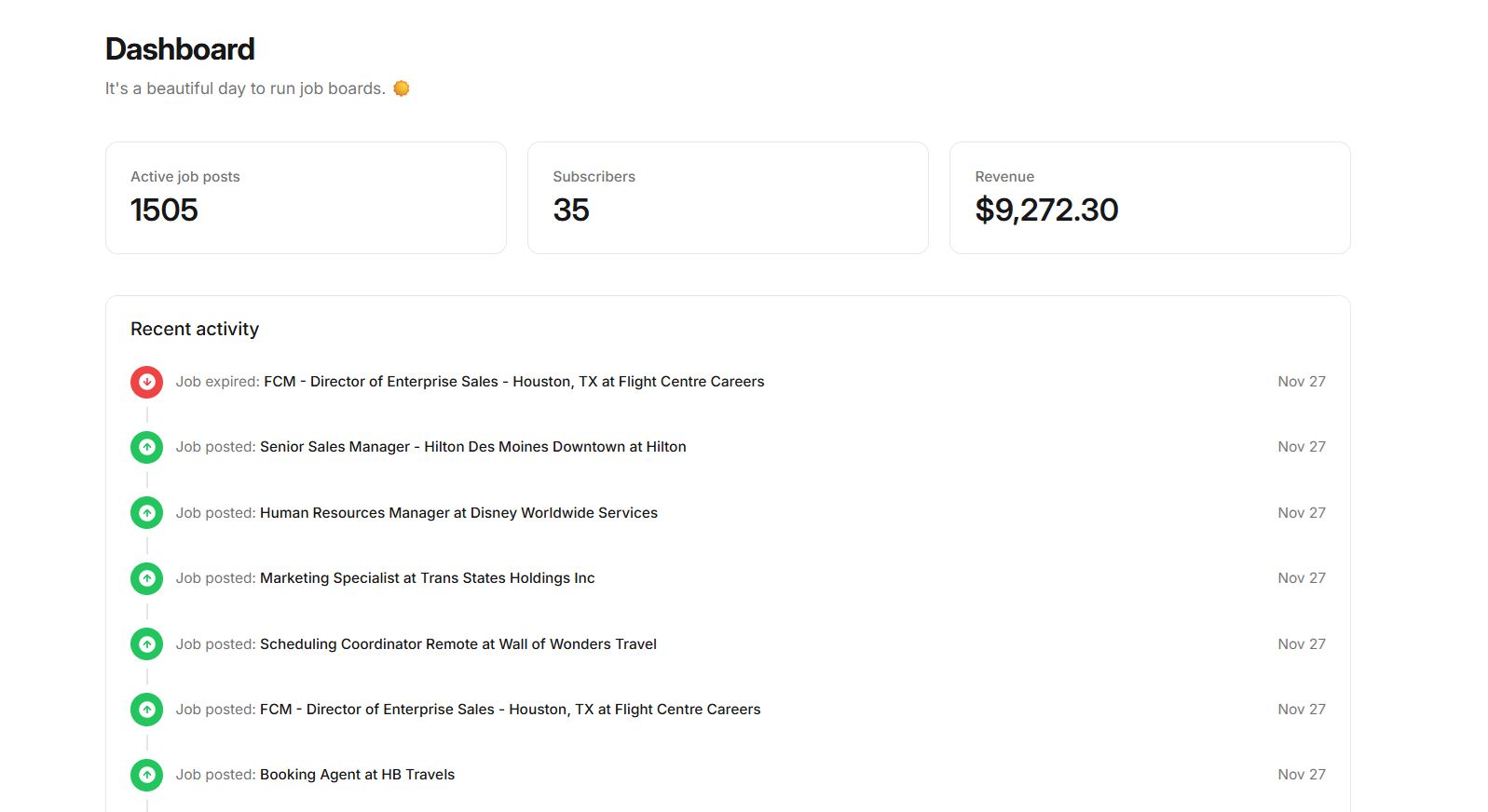Open the posted FCM Director of Enterprise Sales job
Screen dimensions: 1488x812
coord(510,710)
